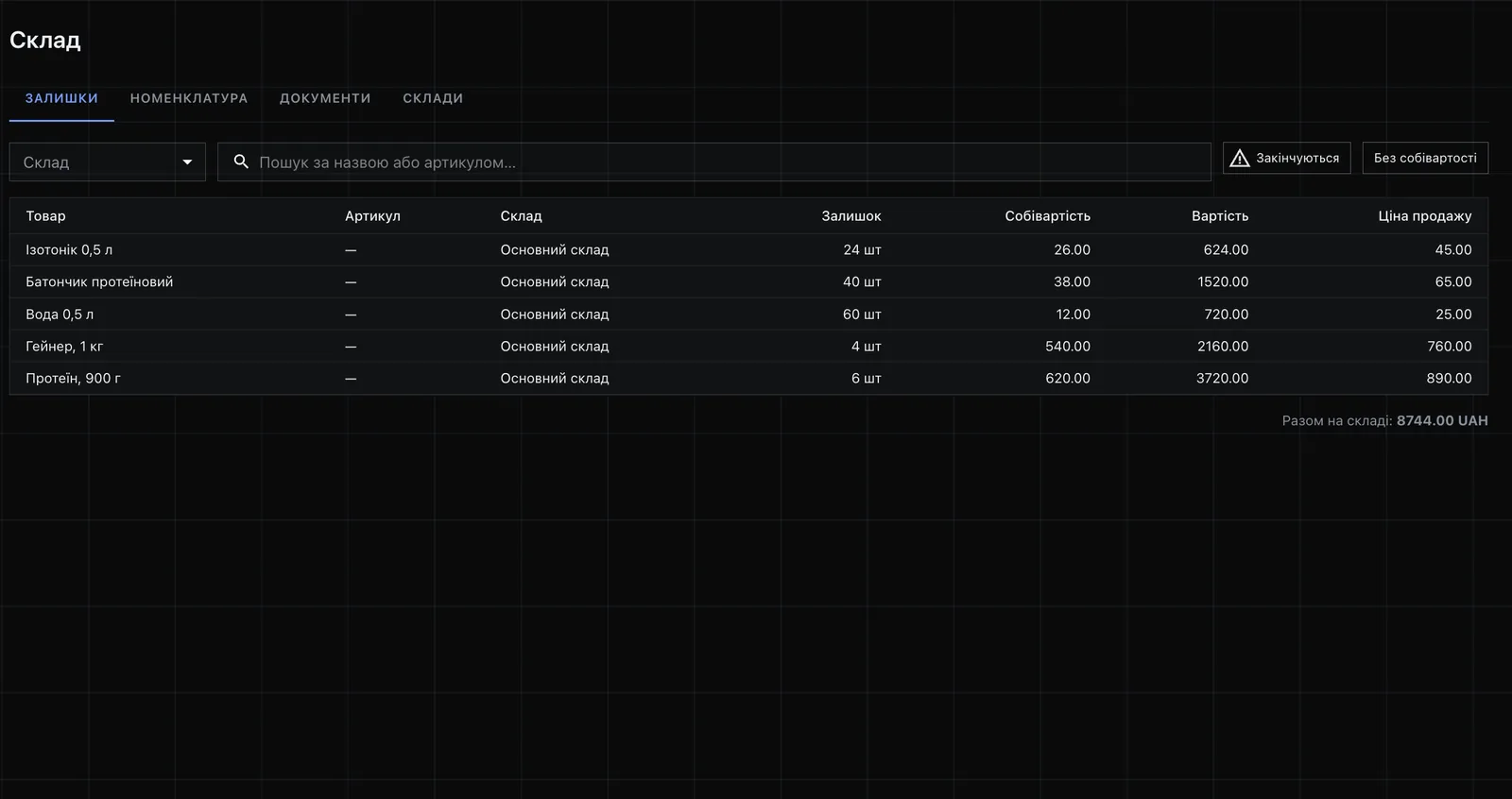Select the Протеїн, 900 г product name
The image size is (1512, 799).
click(x=73, y=379)
